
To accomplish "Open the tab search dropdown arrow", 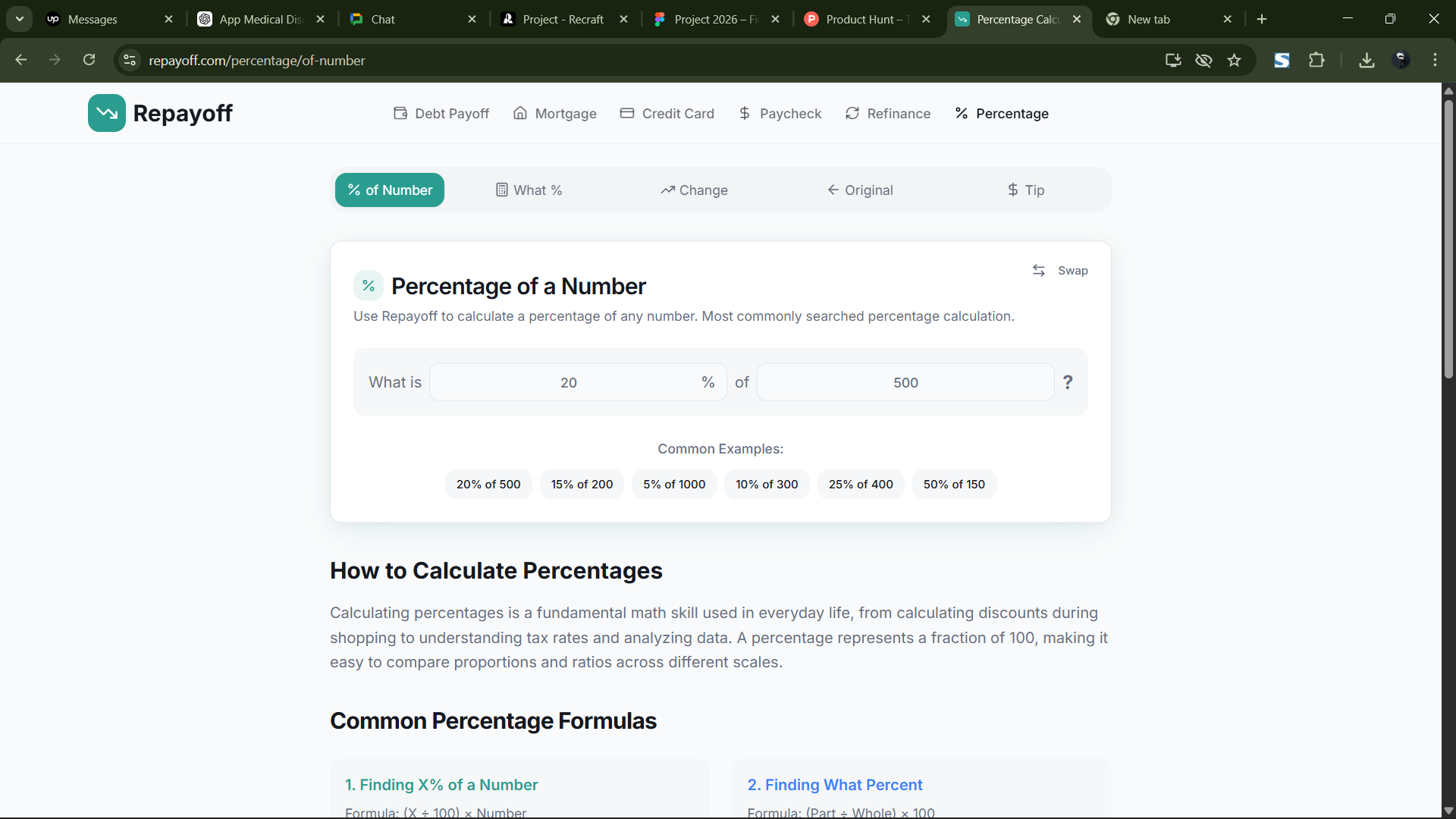I will (x=20, y=19).
